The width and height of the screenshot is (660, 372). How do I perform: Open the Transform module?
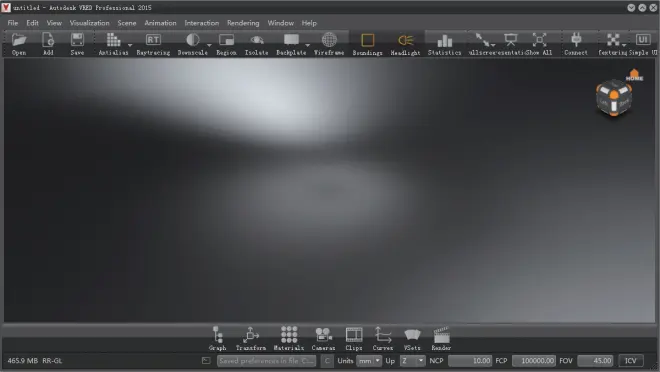click(250, 339)
